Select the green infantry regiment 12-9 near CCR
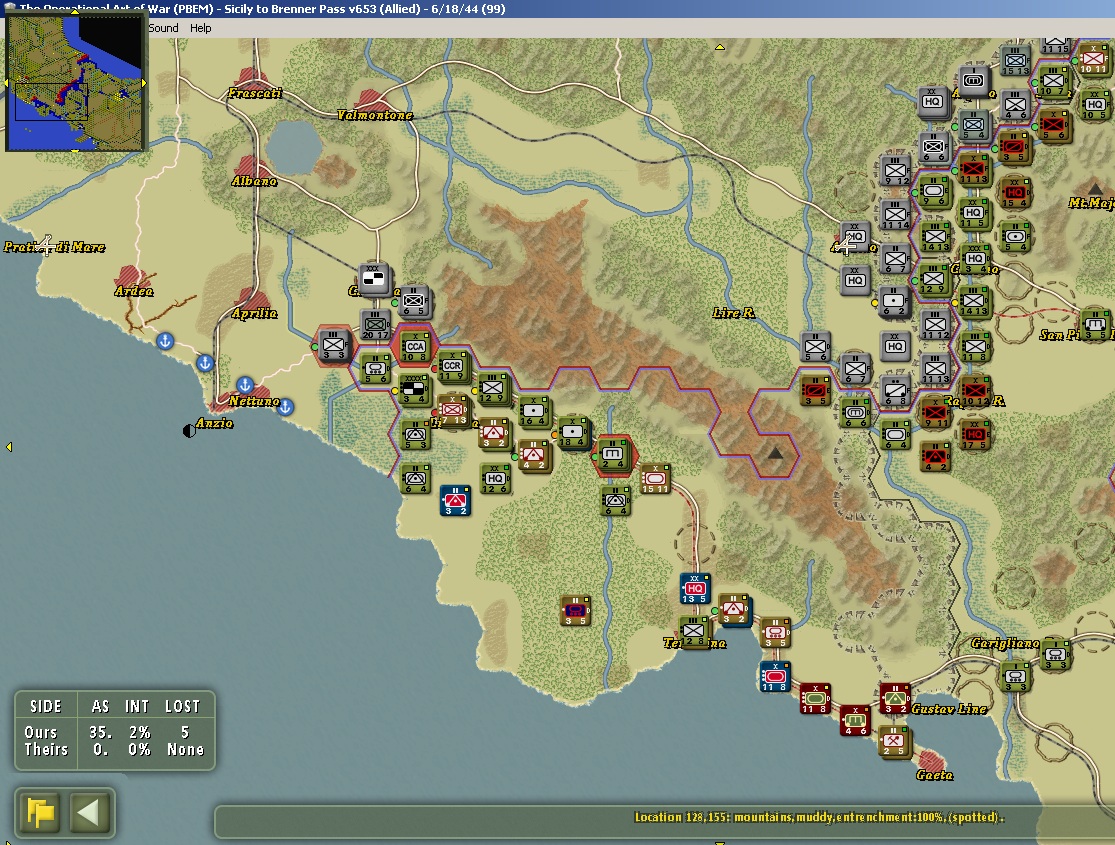 pyautogui.click(x=492, y=388)
